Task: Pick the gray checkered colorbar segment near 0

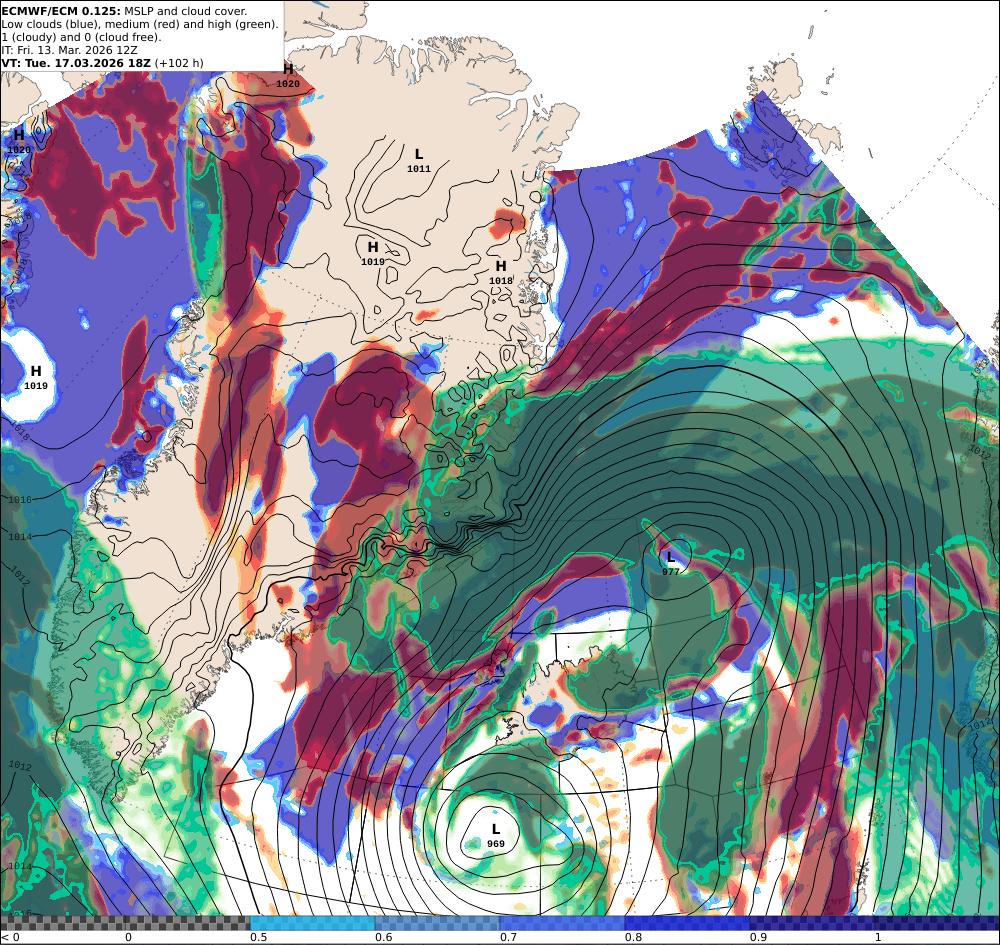Action: [x=126, y=923]
